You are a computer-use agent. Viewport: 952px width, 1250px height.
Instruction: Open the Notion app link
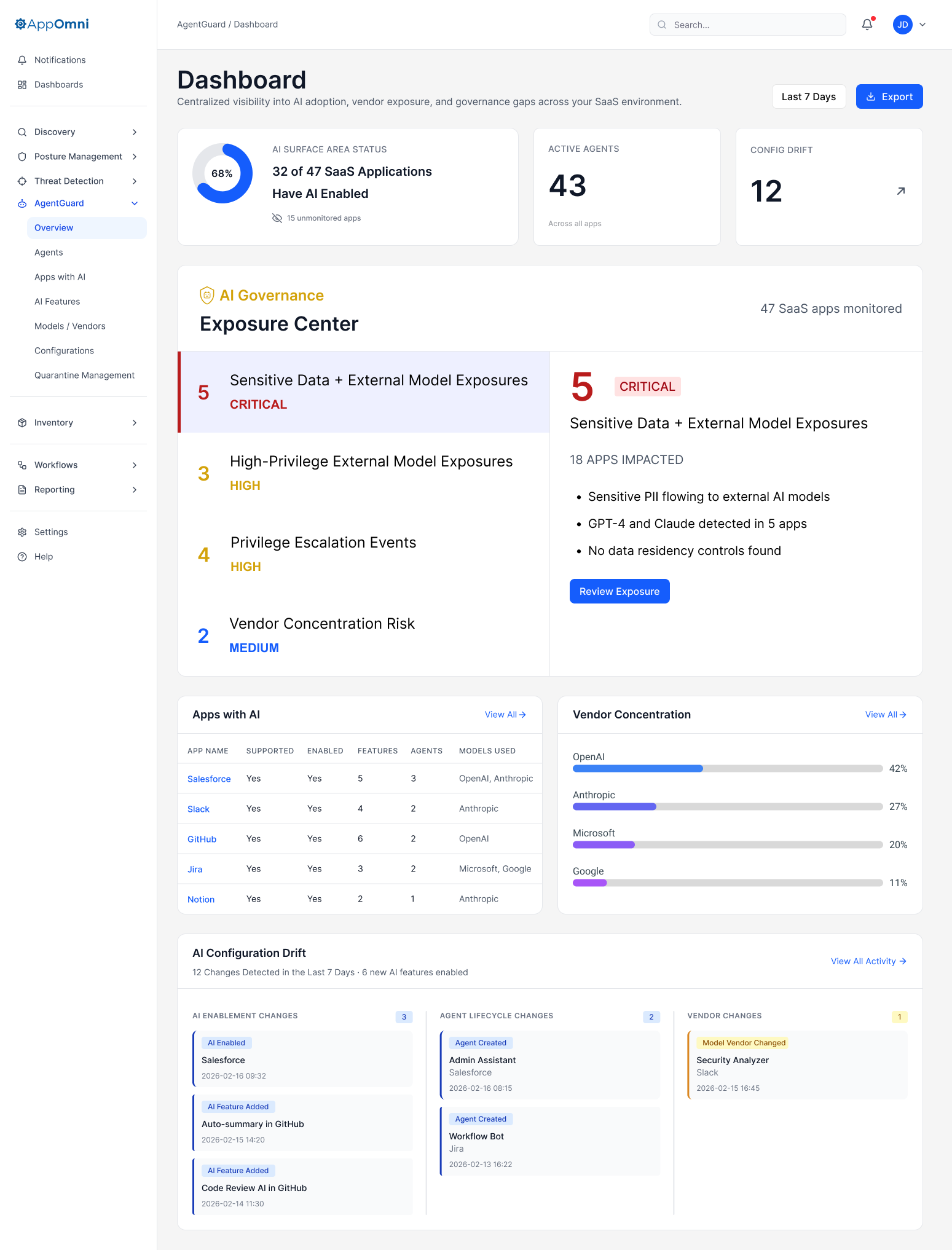[x=201, y=899]
